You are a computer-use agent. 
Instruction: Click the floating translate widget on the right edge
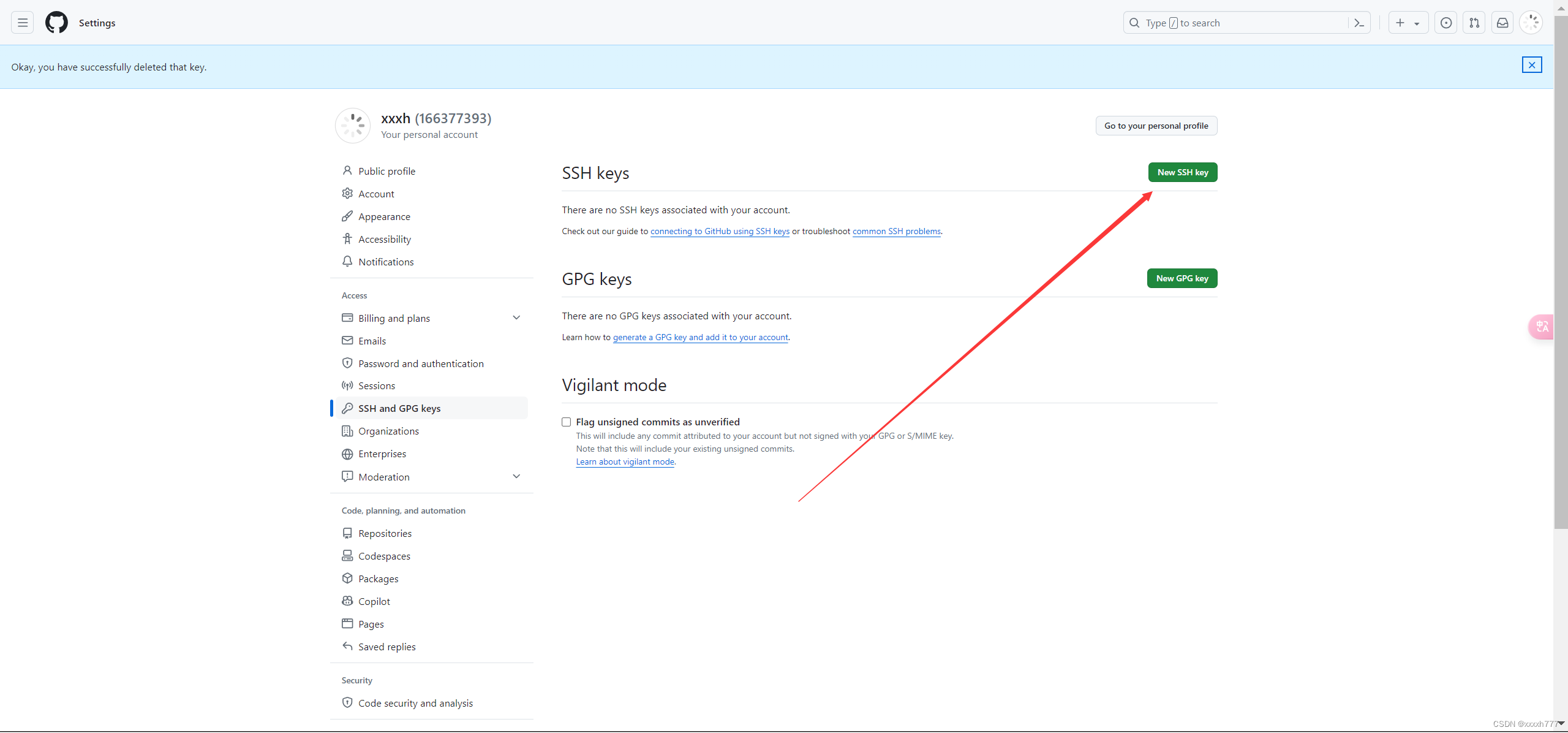pyautogui.click(x=1542, y=327)
